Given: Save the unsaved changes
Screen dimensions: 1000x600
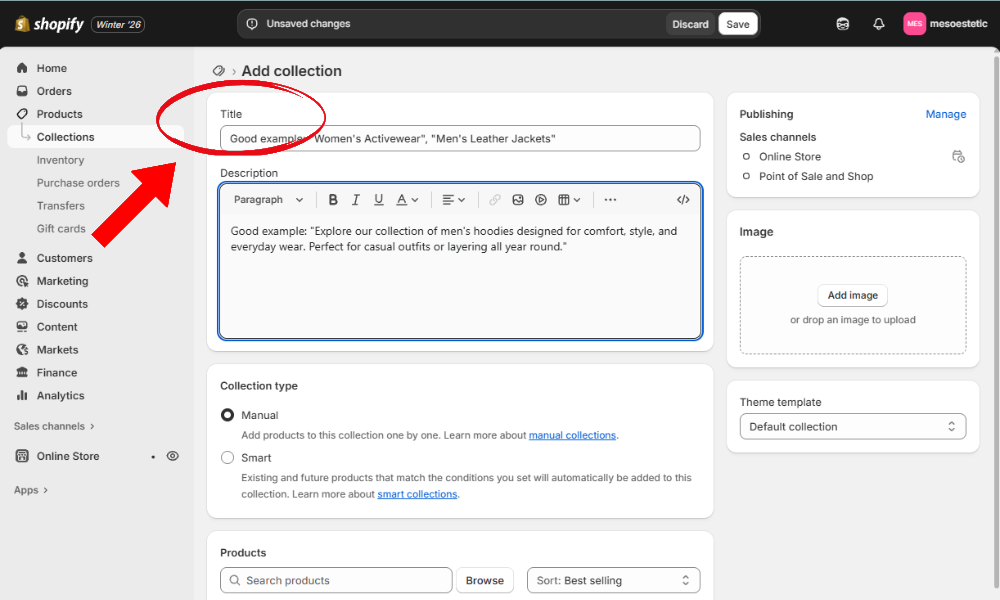Looking at the screenshot, I should (738, 24).
